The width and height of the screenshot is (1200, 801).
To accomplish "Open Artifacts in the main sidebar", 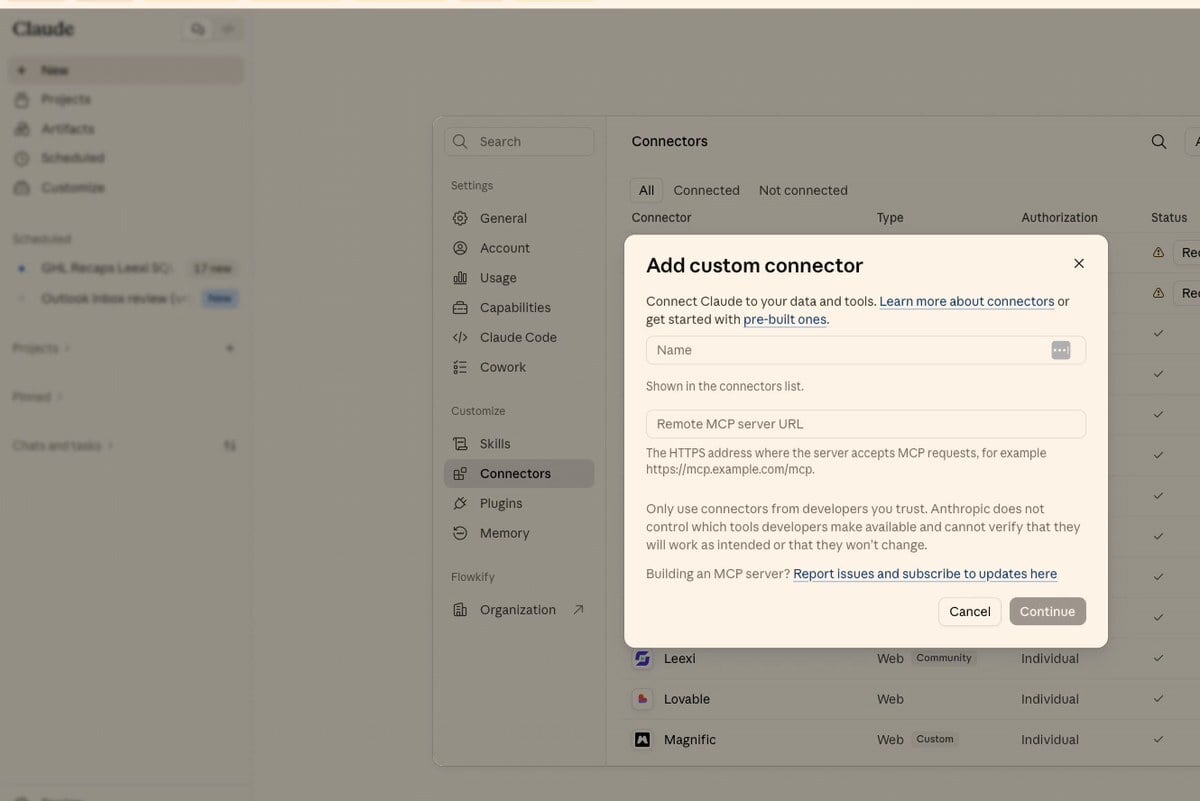I will [x=126, y=129].
